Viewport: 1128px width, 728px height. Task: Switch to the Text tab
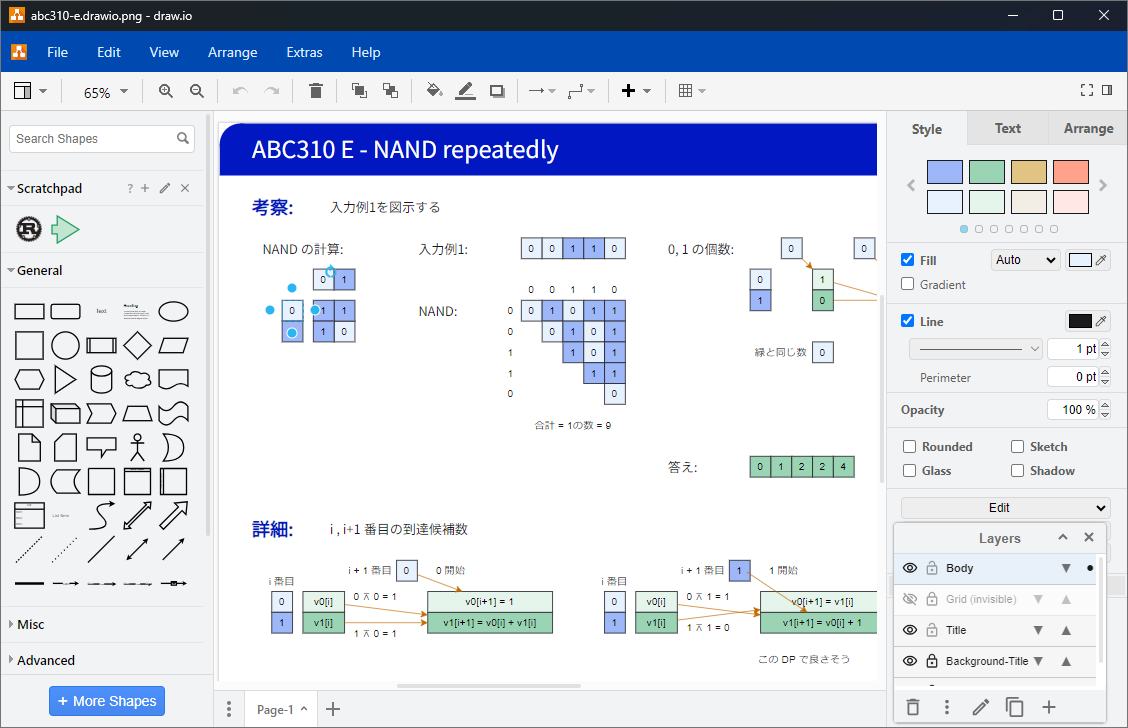point(1007,128)
